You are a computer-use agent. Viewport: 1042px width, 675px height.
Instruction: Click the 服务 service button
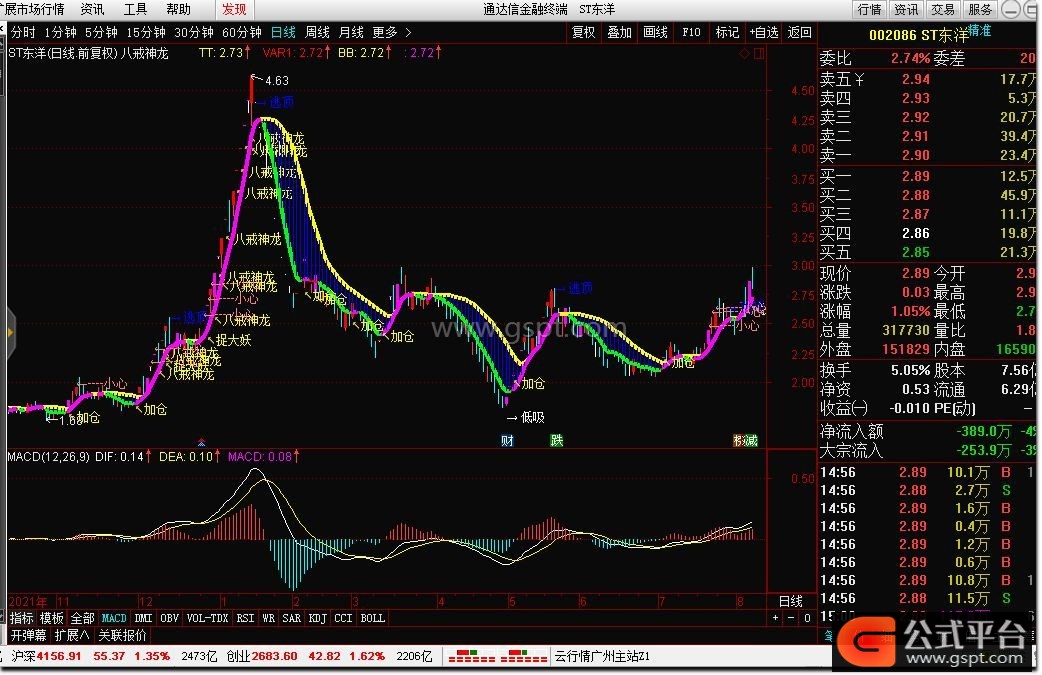(980, 9)
